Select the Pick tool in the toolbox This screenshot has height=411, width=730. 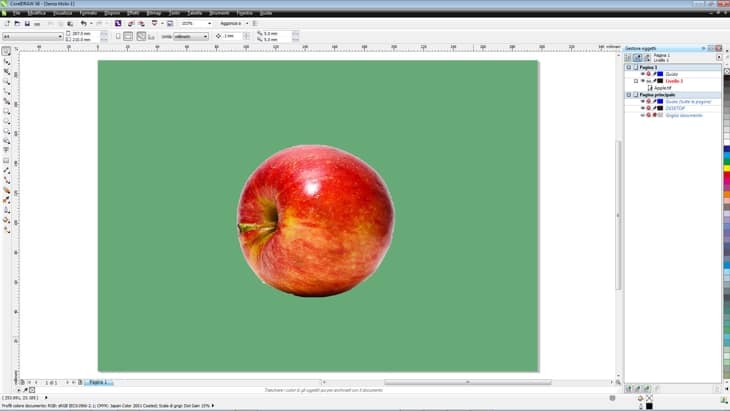(x=7, y=51)
